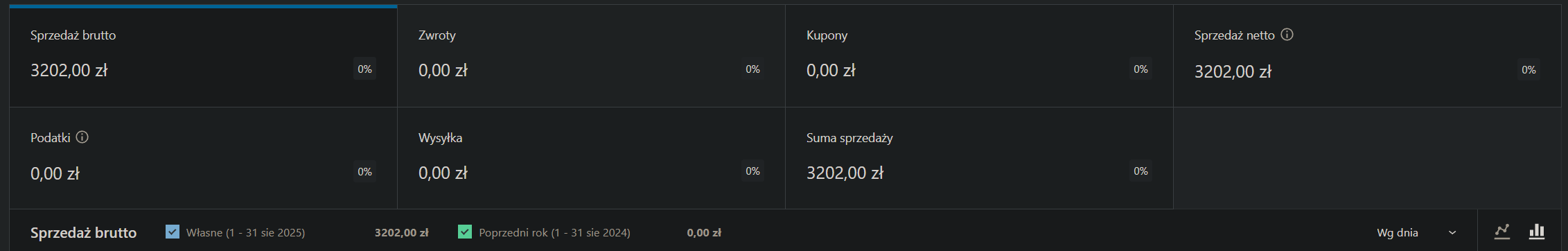Image resolution: width=1568 pixels, height=251 pixels.
Task: Open the Wg dnia interval dropdown
Action: (1416, 232)
